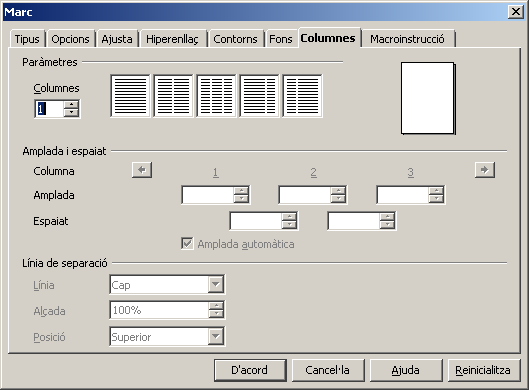Click the first Espaiat spacing field
This screenshot has height=390, width=529.
tap(256, 221)
